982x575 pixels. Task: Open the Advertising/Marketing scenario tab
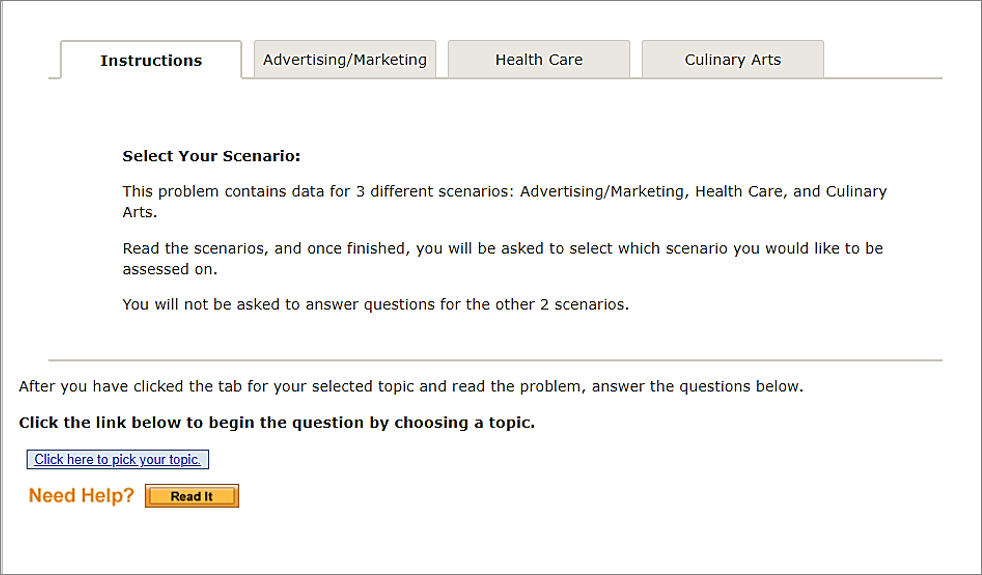[345, 60]
